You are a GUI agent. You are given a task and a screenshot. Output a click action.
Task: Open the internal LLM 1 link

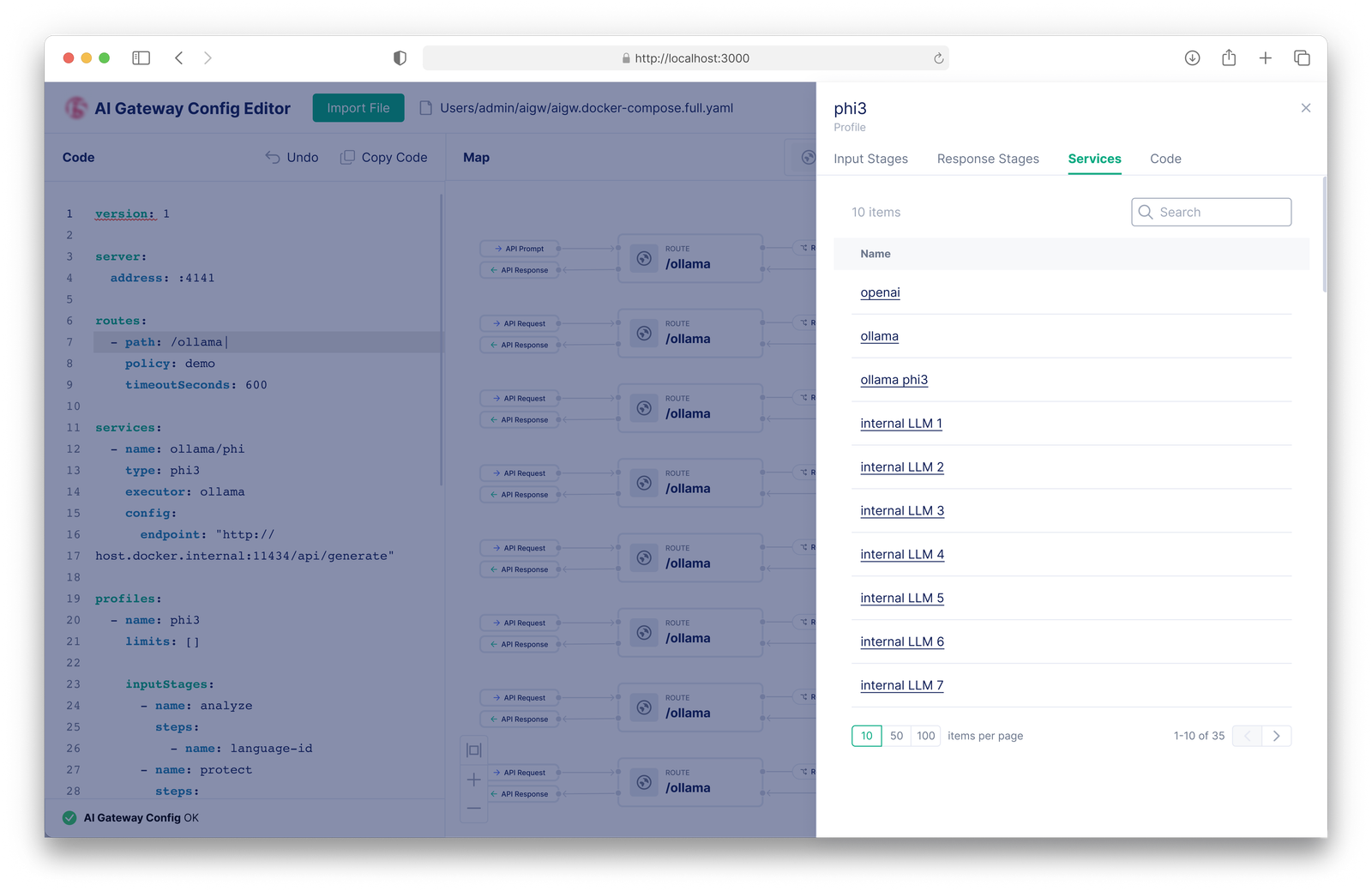(901, 424)
